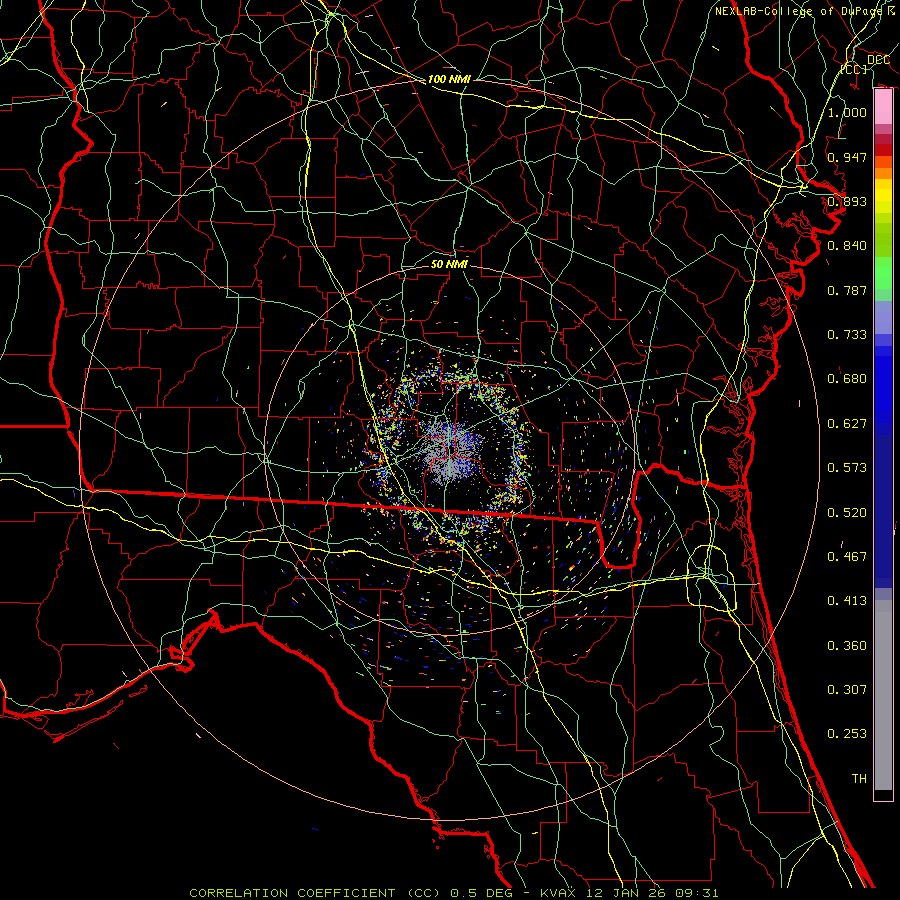Click the bright blue section of the legend

[x=883, y=400]
